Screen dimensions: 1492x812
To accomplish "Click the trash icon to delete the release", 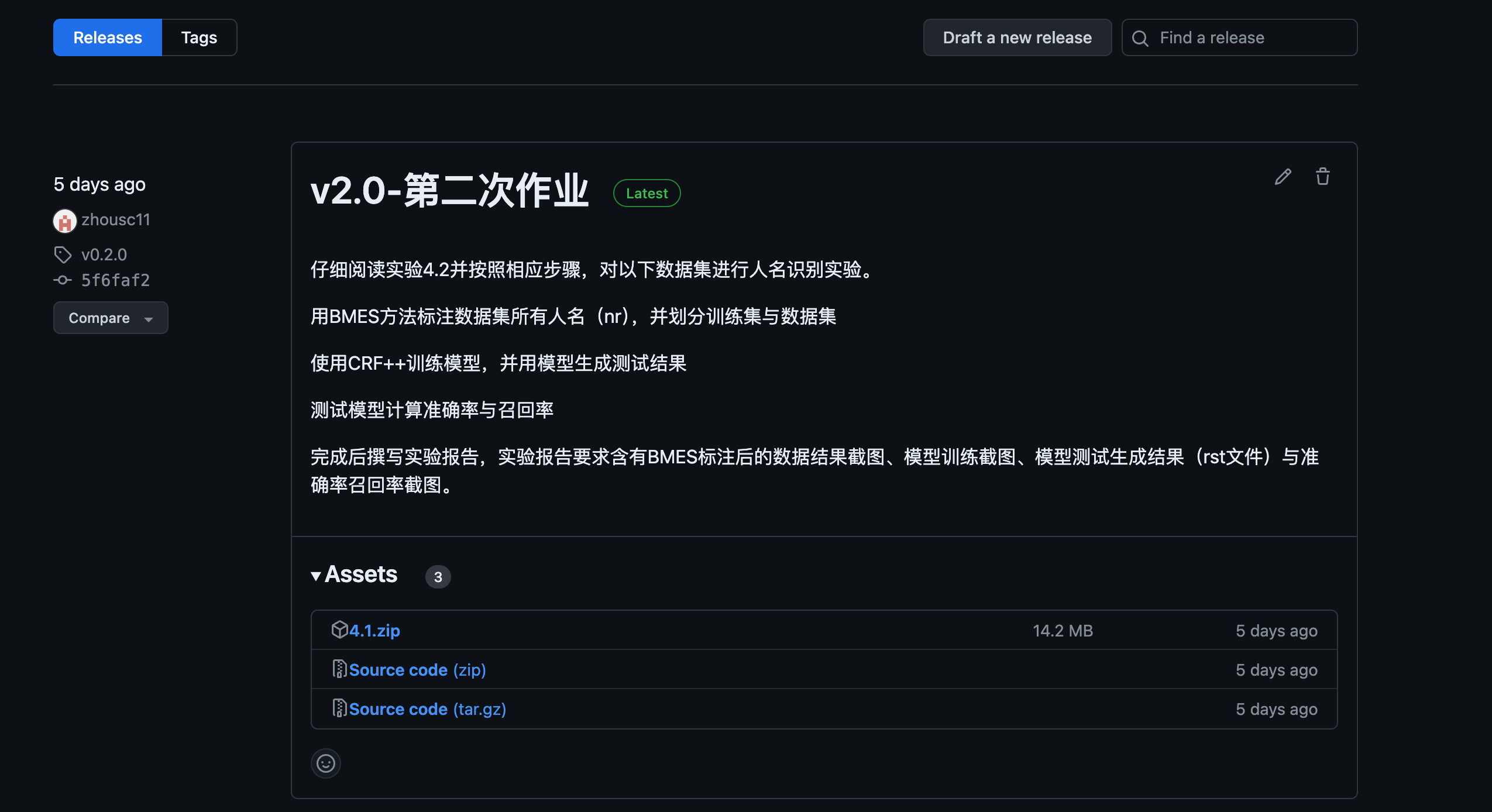I will click(1323, 176).
